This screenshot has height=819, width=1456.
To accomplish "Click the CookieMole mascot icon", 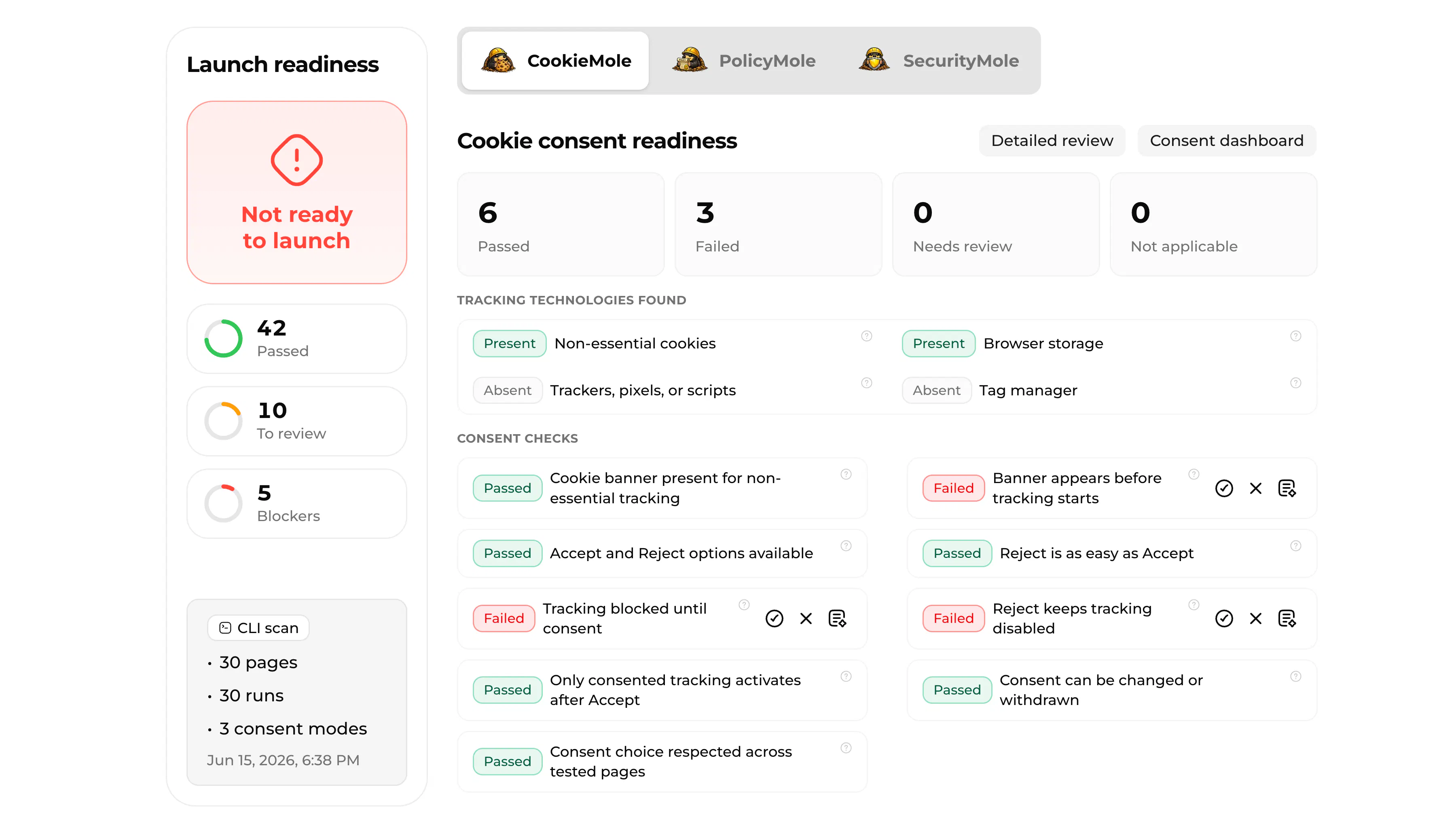I will pyautogui.click(x=498, y=60).
